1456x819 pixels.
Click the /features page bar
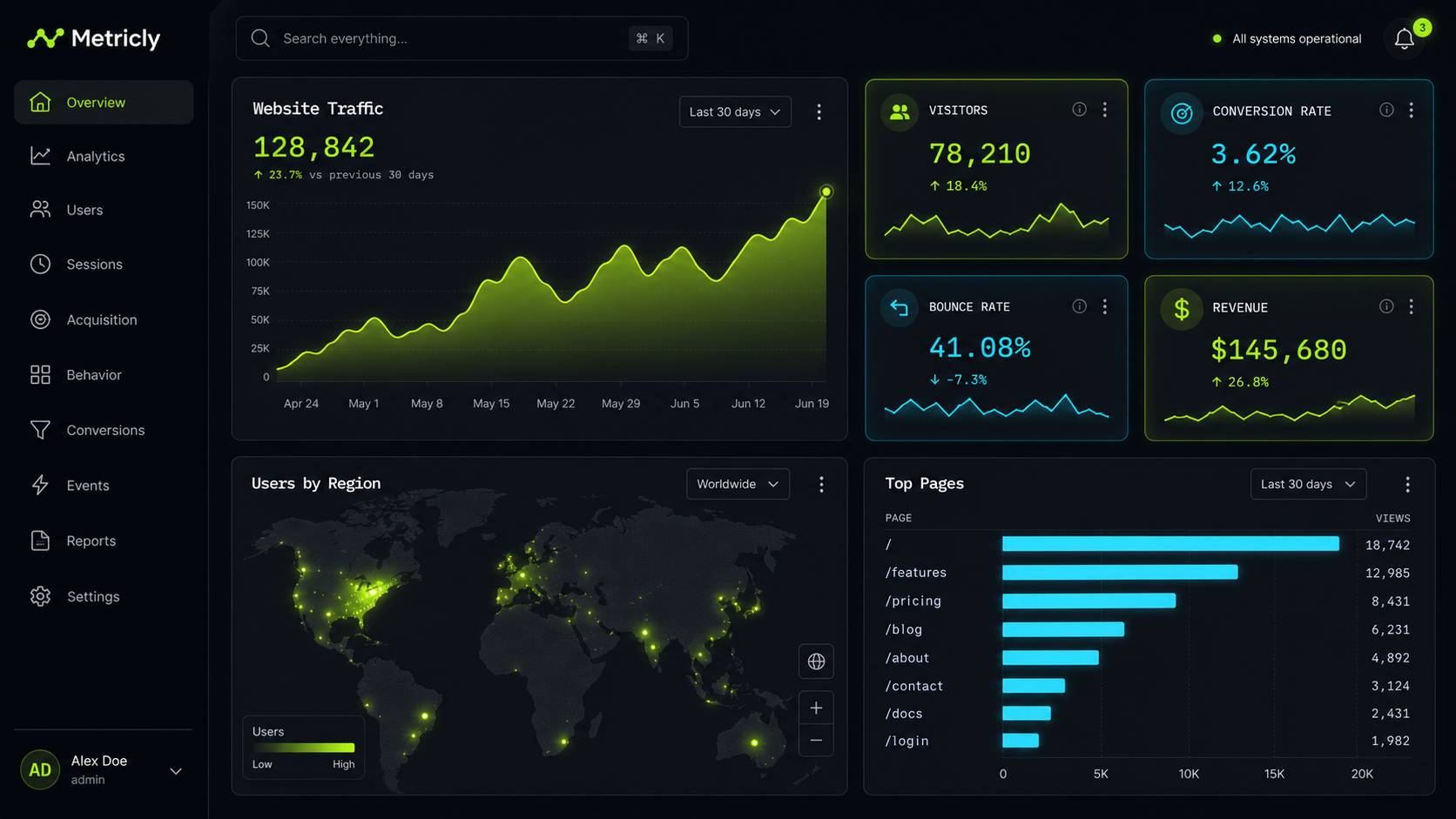tap(1120, 572)
